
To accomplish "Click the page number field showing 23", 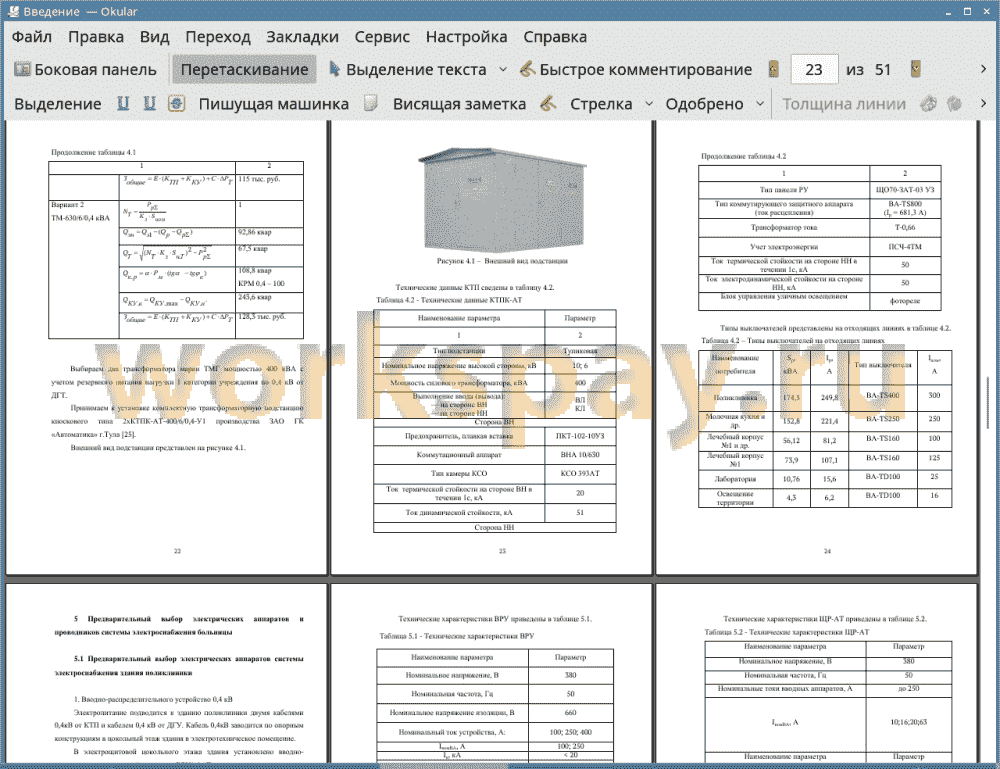I will click(x=814, y=70).
